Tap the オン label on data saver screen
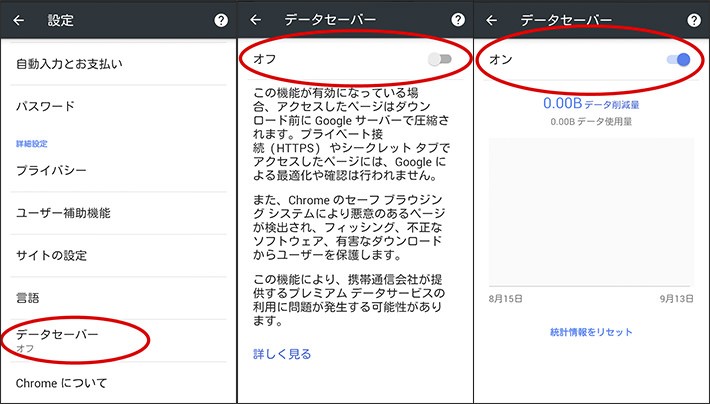 [501, 59]
